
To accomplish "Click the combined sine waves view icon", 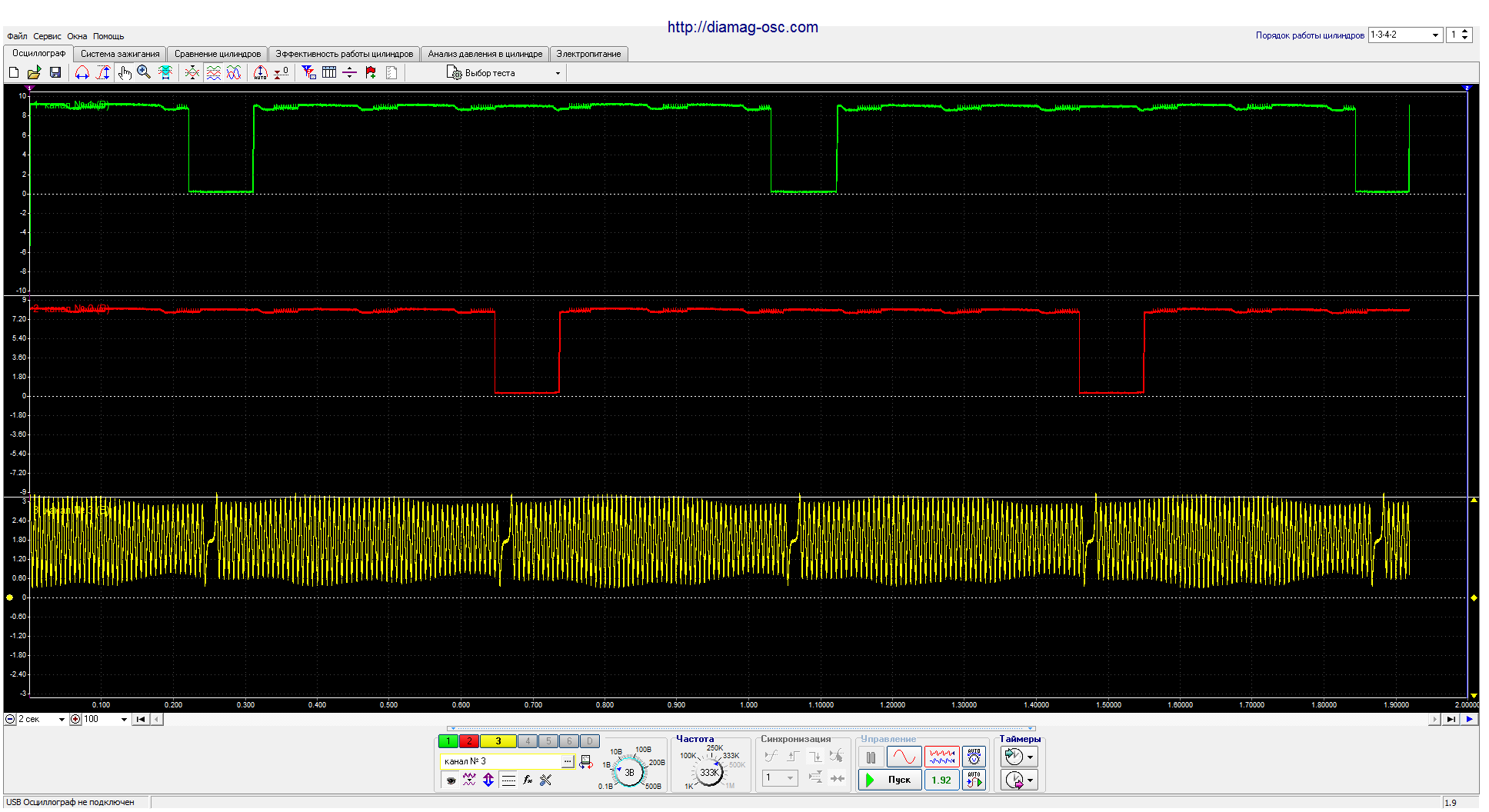I will click(x=234, y=72).
